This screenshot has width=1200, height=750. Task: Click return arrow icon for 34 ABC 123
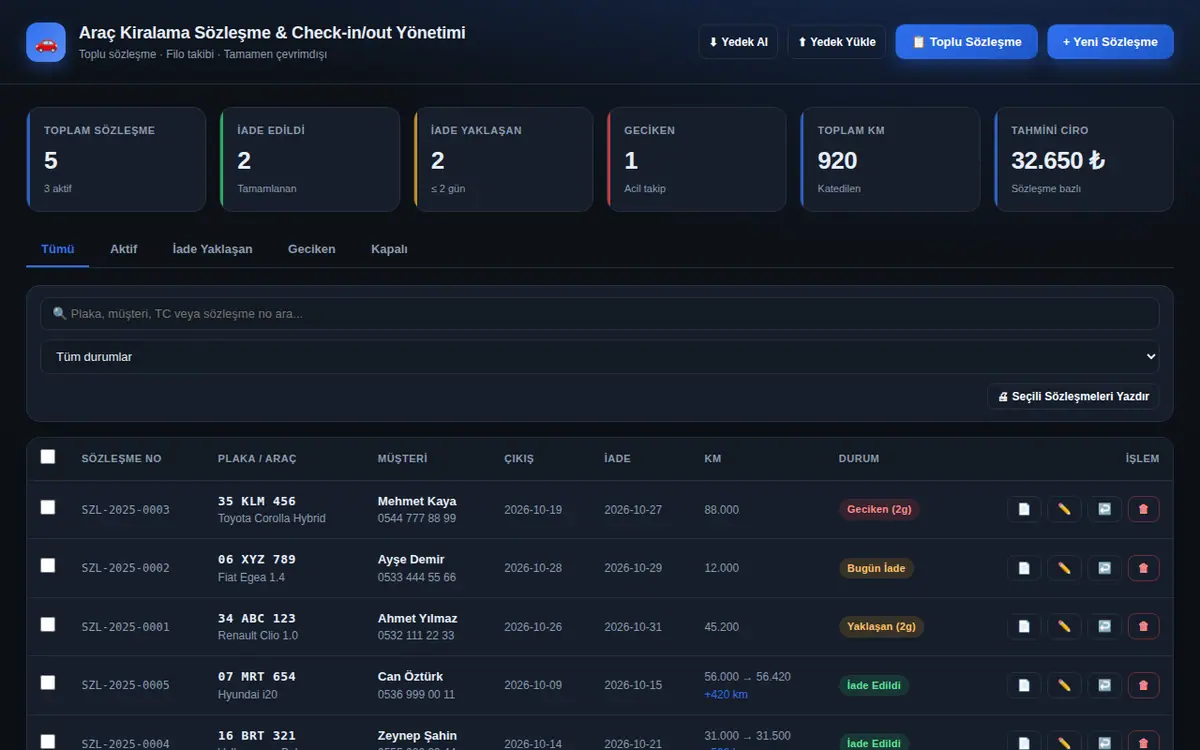(1104, 626)
